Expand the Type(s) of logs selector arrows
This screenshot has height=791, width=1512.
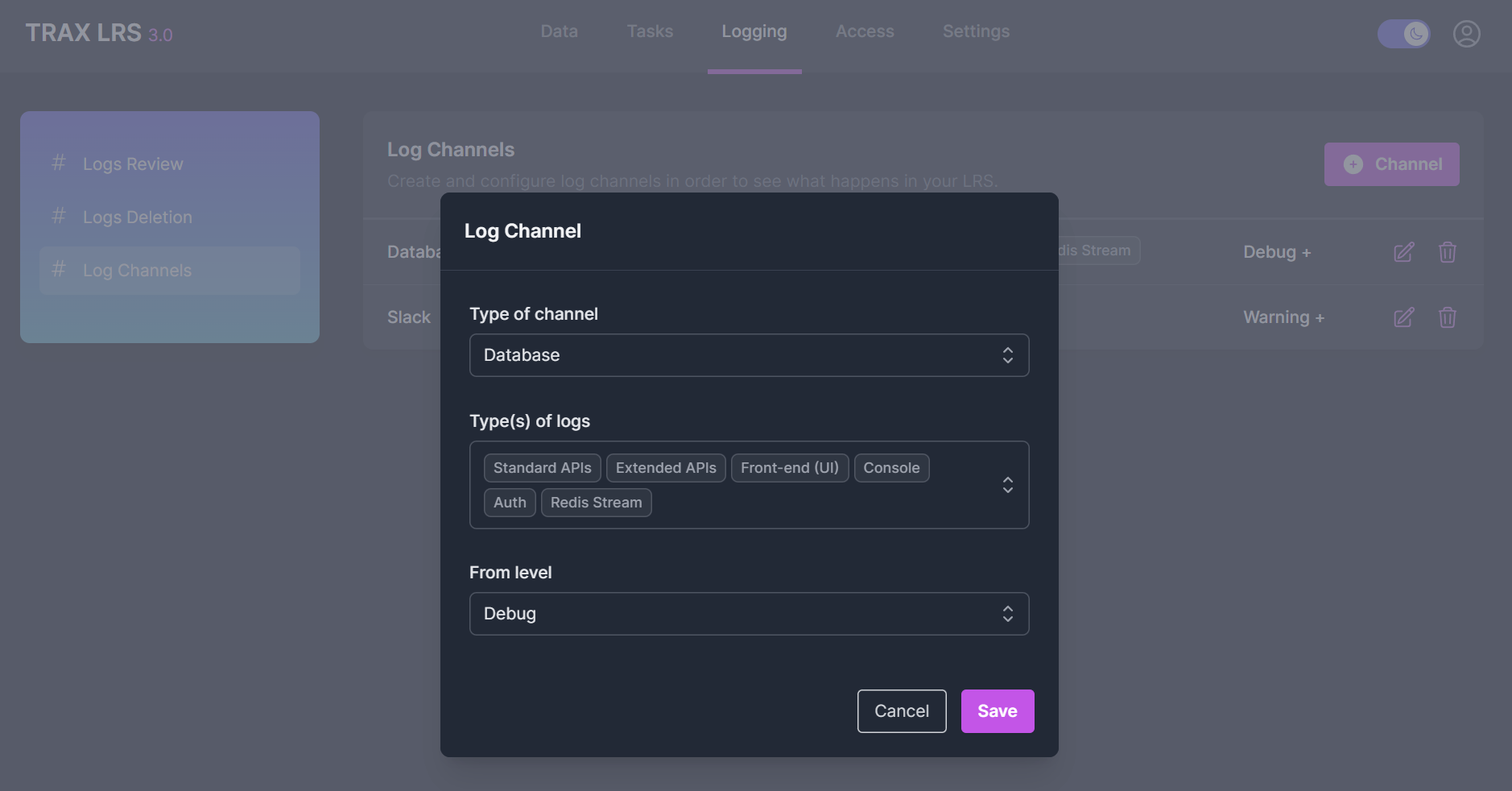tap(1007, 485)
